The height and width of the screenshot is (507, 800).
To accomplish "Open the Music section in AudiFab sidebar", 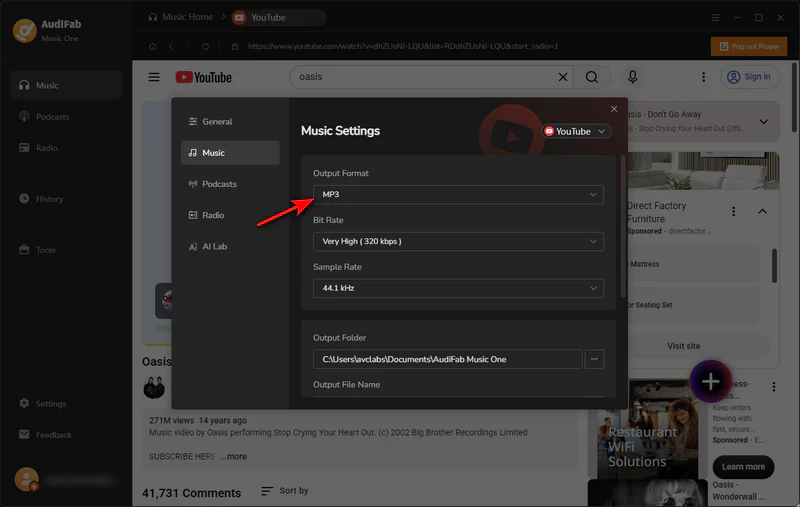I will (x=66, y=85).
